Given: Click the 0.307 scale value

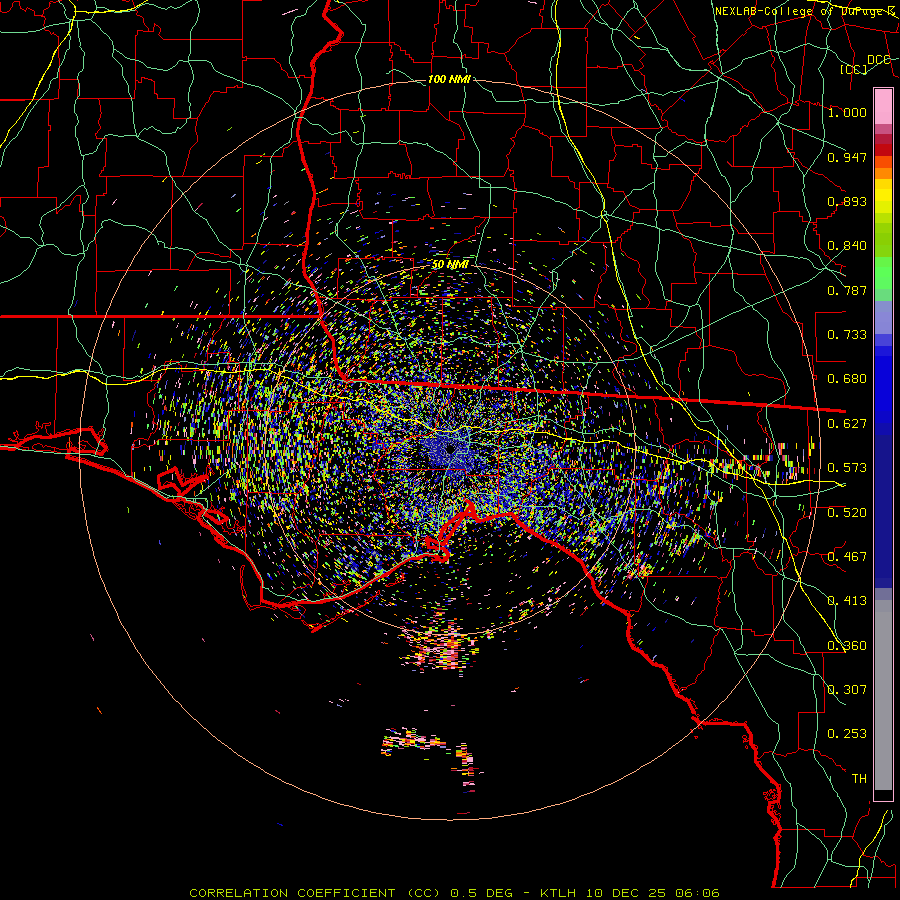Looking at the screenshot, I should click(x=847, y=689).
